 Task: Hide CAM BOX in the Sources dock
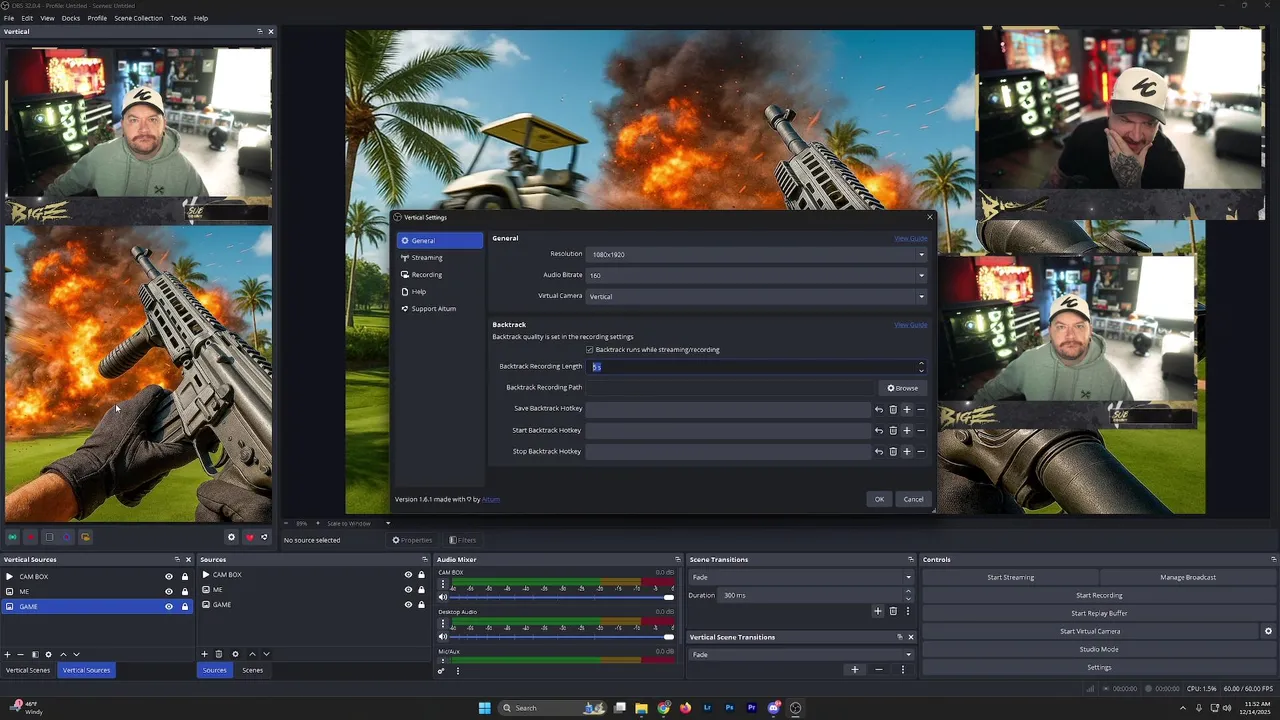click(x=408, y=575)
